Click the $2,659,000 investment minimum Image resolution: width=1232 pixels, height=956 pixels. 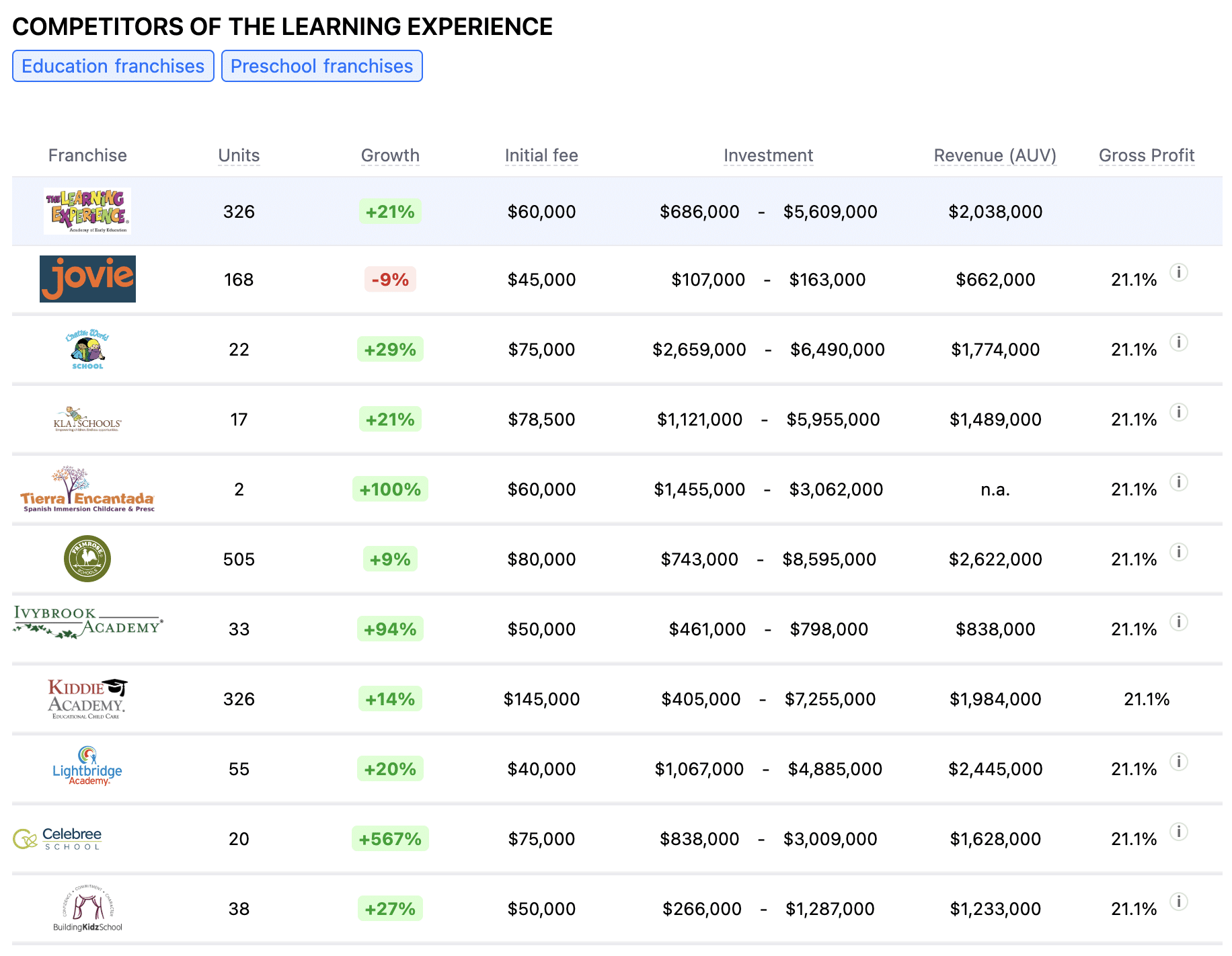point(699,349)
